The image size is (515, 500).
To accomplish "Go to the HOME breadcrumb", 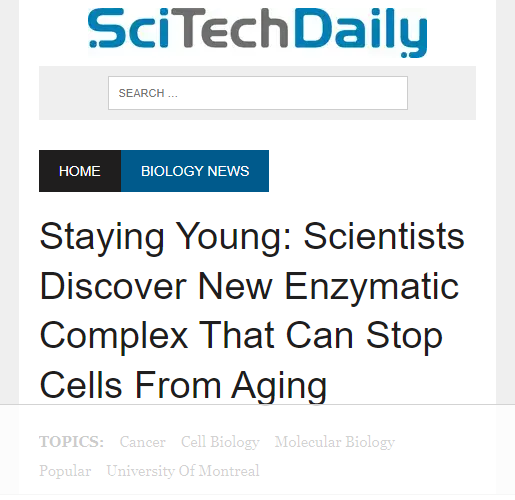I will point(80,171).
